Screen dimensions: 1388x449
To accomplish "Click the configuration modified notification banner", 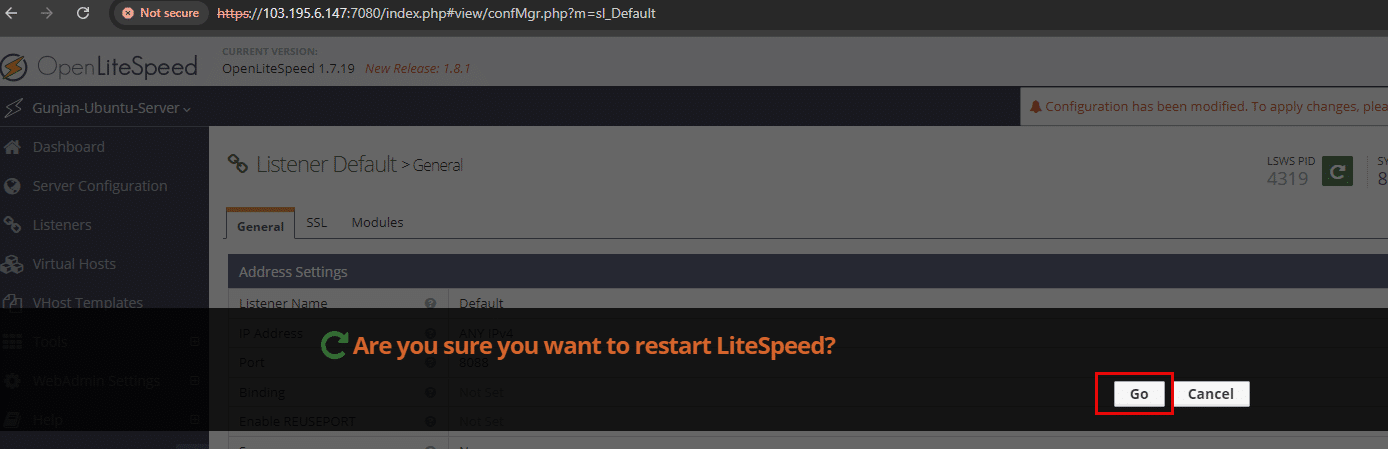I will point(1204,106).
